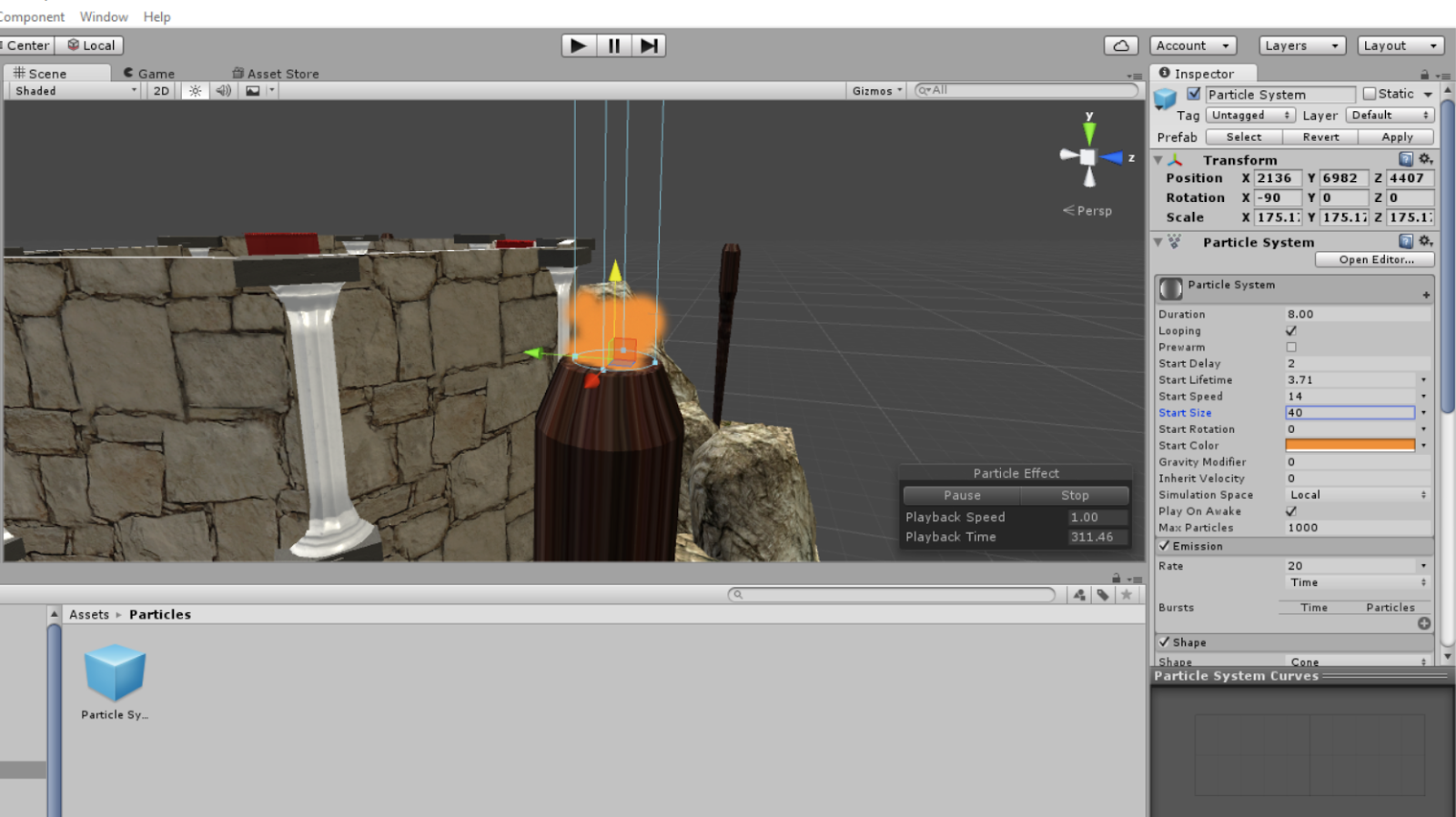The height and width of the screenshot is (817, 1456).
Task: Click prefab Apply button
Action: [1397, 137]
